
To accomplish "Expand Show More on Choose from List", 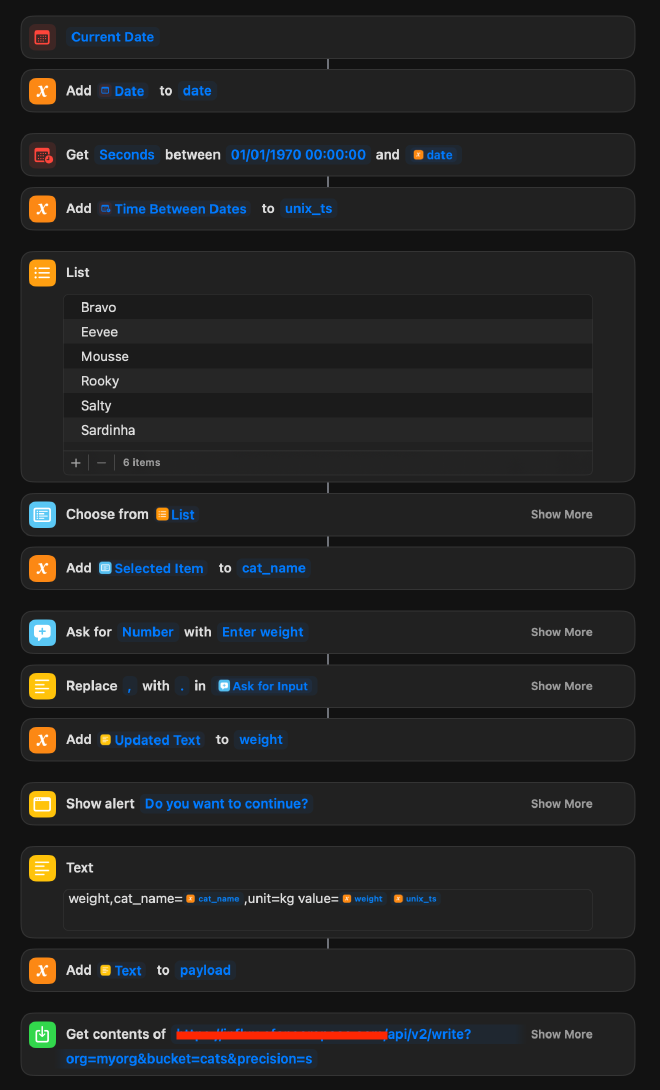I will (561, 514).
